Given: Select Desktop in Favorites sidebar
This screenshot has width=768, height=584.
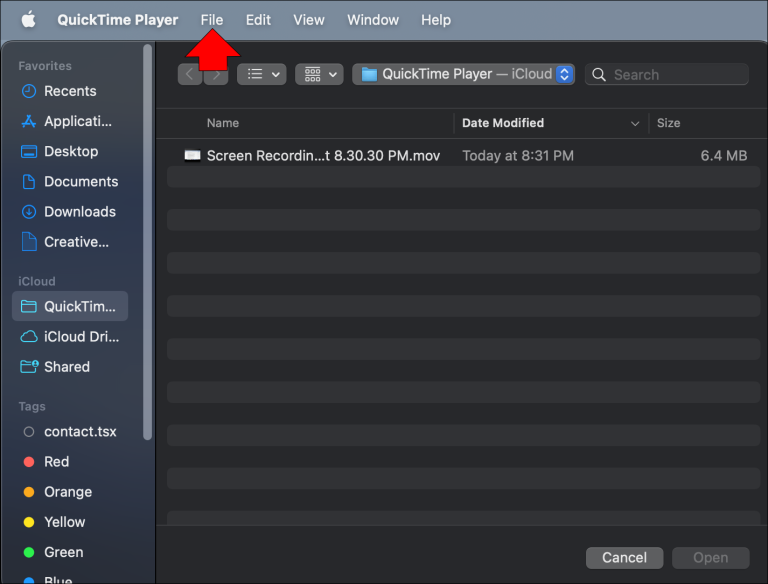Looking at the screenshot, I should pos(70,151).
